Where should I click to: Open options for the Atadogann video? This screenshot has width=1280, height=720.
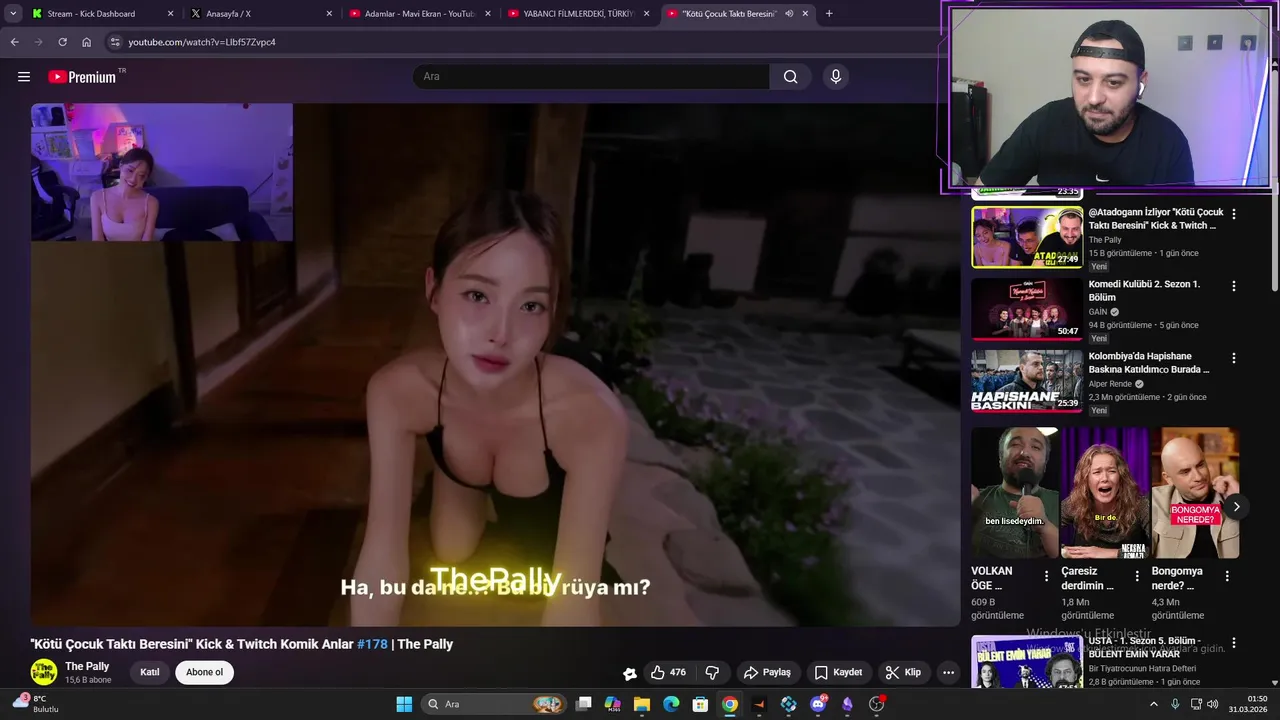(1234, 214)
